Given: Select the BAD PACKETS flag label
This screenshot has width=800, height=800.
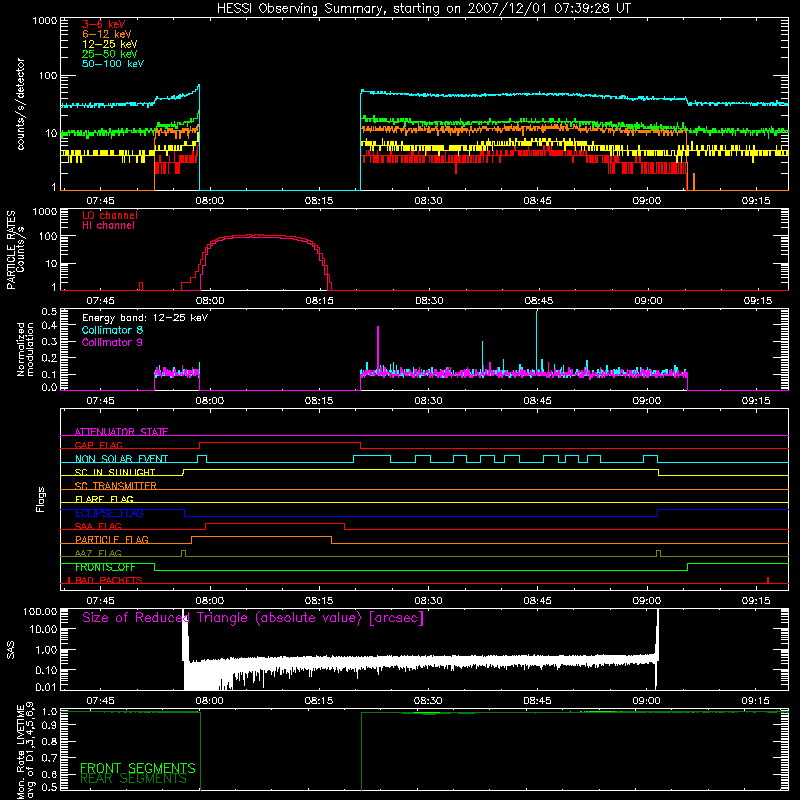Looking at the screenshot, I should [x=109, y=580].
